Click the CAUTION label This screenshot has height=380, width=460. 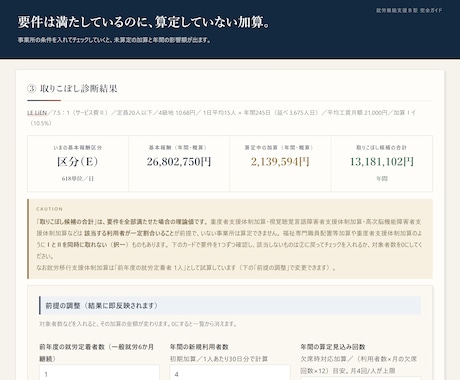click(50, 209)
